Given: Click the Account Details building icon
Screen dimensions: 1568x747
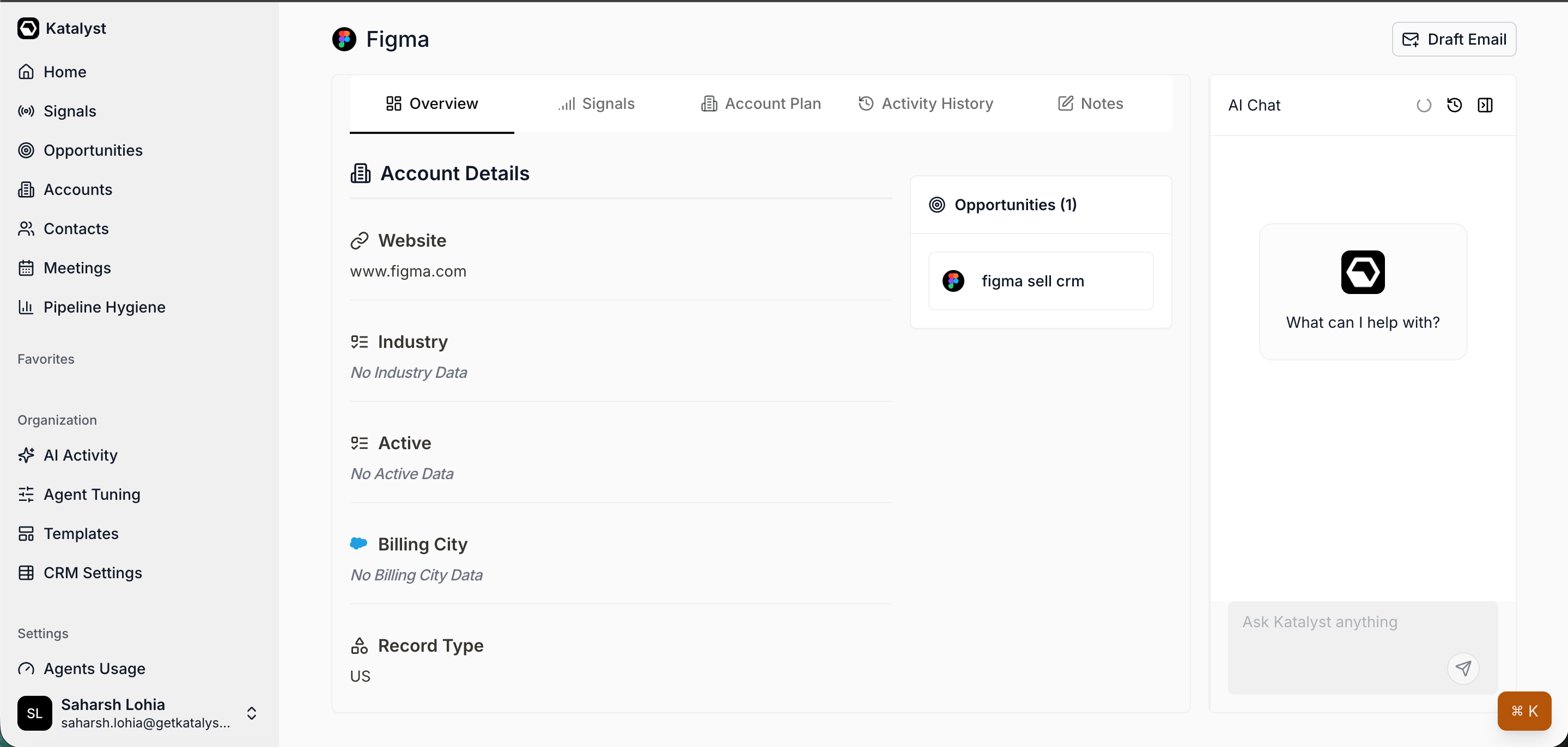Looking at the screenshot, I should coord(360,173).
